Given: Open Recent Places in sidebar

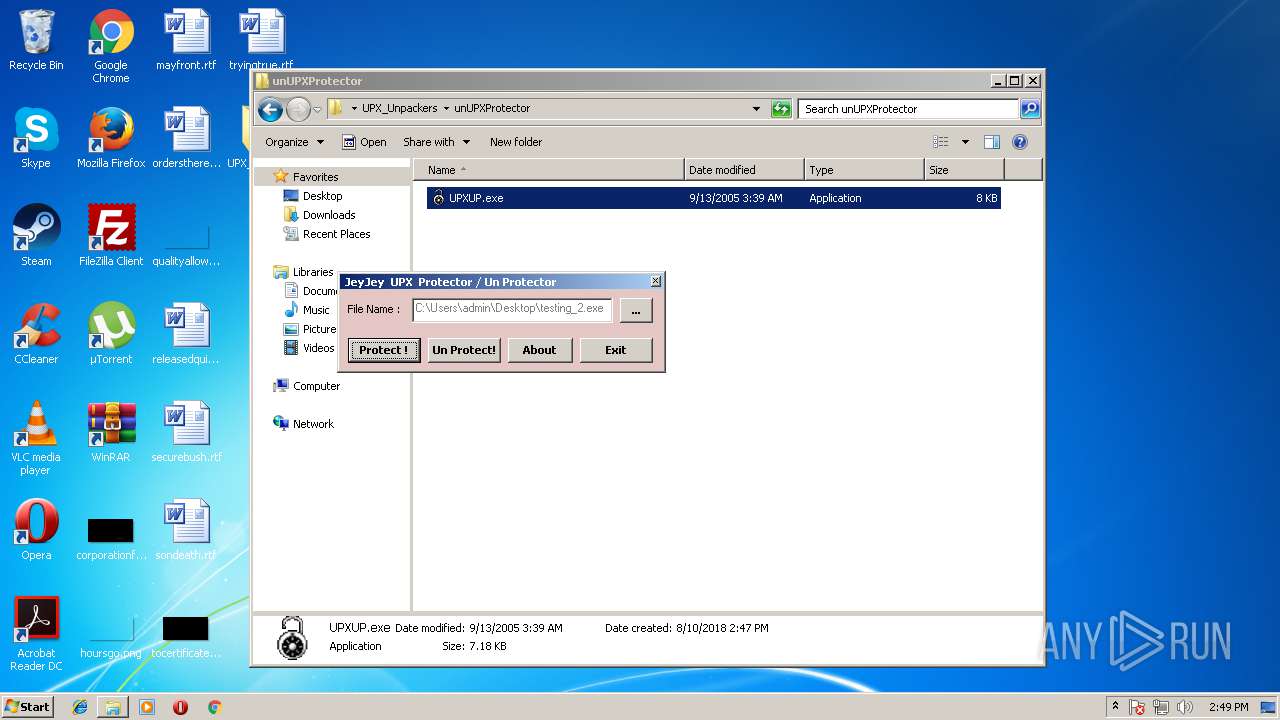Looking at the screenshot, I should click(x=336, y=234).
